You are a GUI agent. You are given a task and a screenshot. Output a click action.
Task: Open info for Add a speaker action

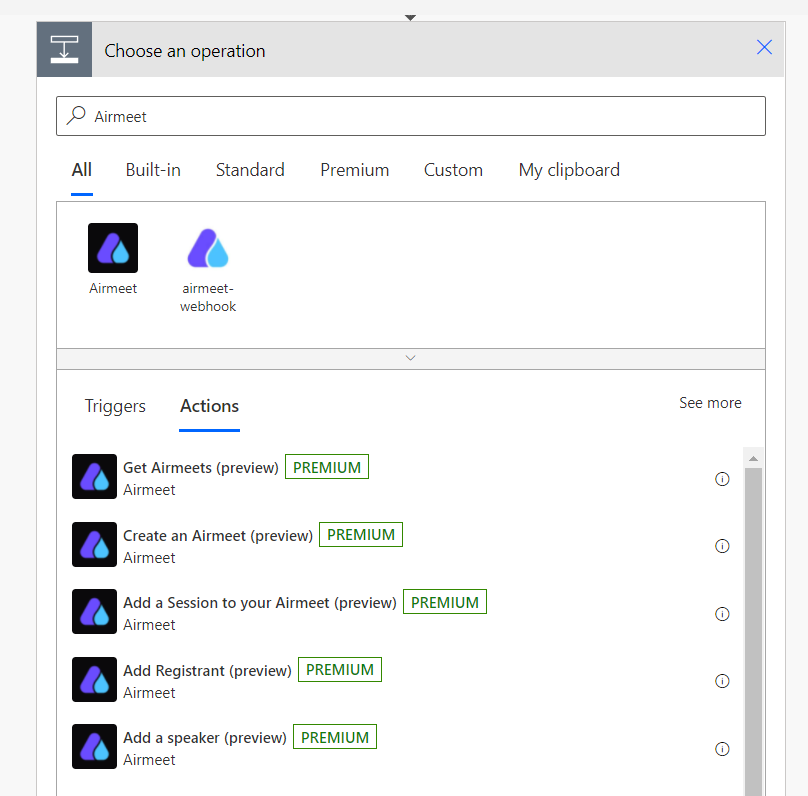click(722, 749)
